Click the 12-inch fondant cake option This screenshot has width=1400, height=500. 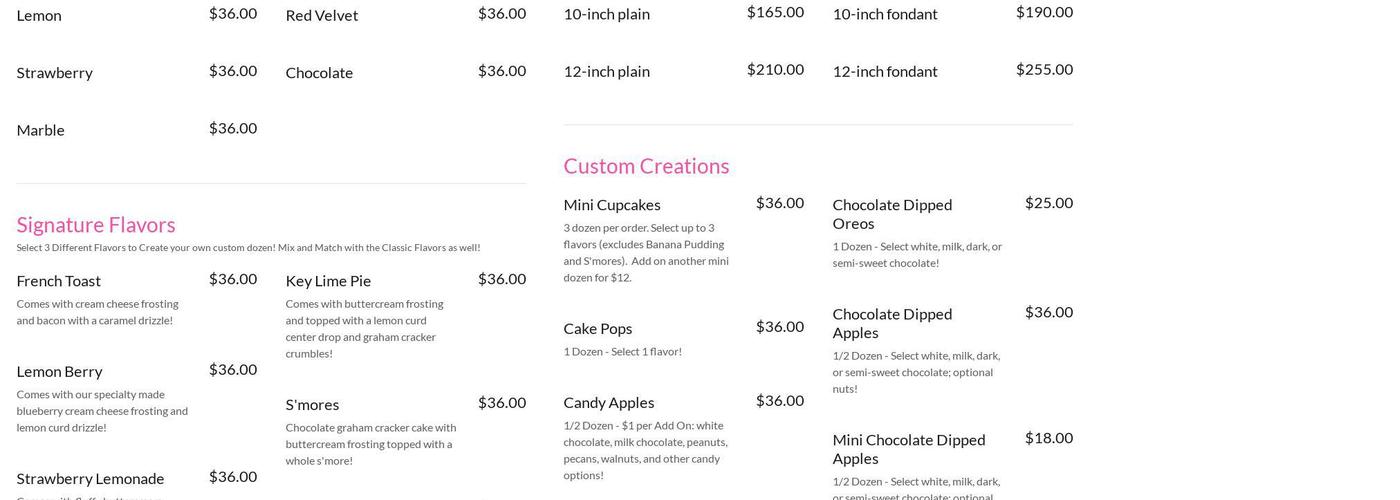(x=885, y=71)
